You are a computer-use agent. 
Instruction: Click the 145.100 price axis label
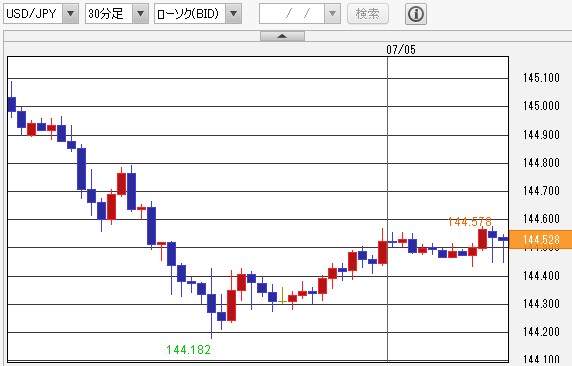[x=541, y=78]
